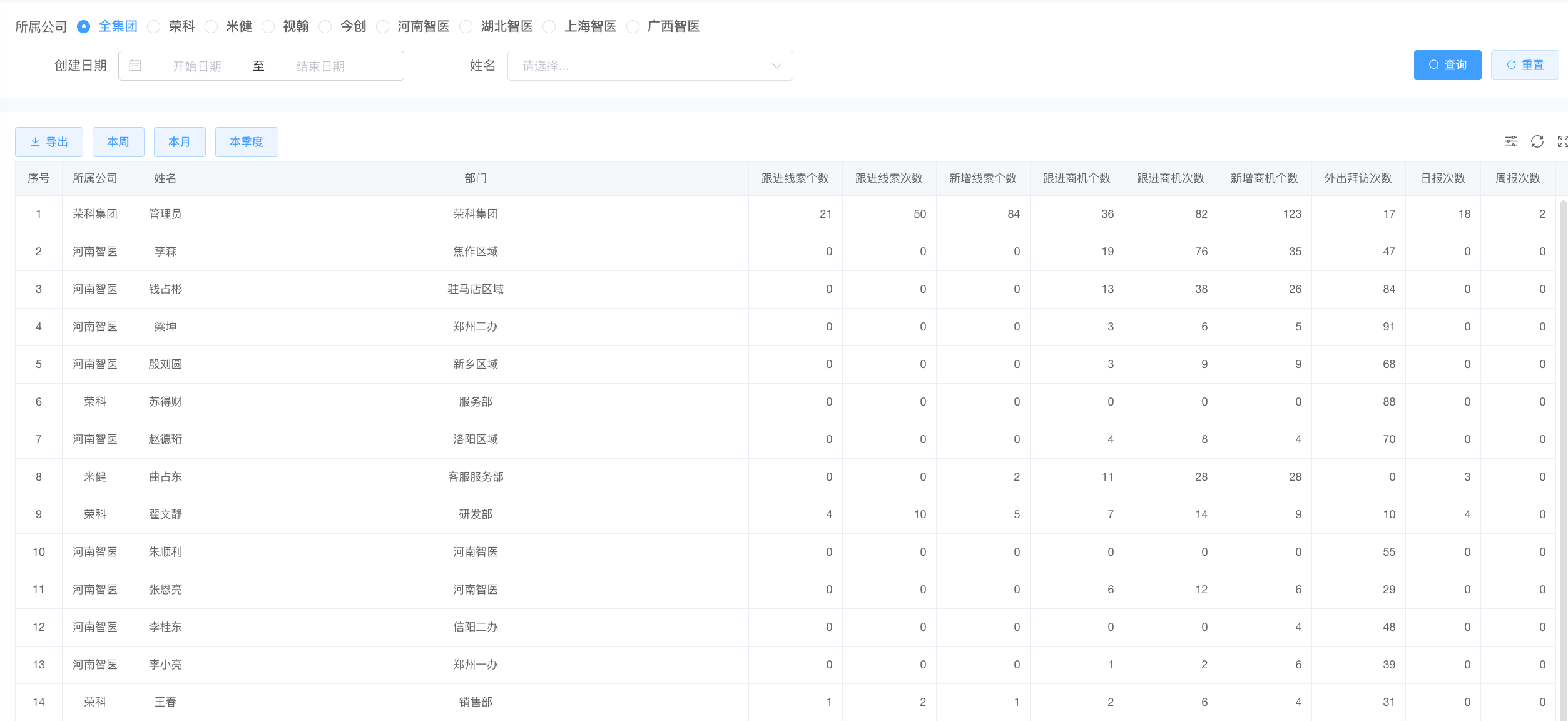Click 外出拜访次数 column header

pyautogui.click(x=1358, y=178)
